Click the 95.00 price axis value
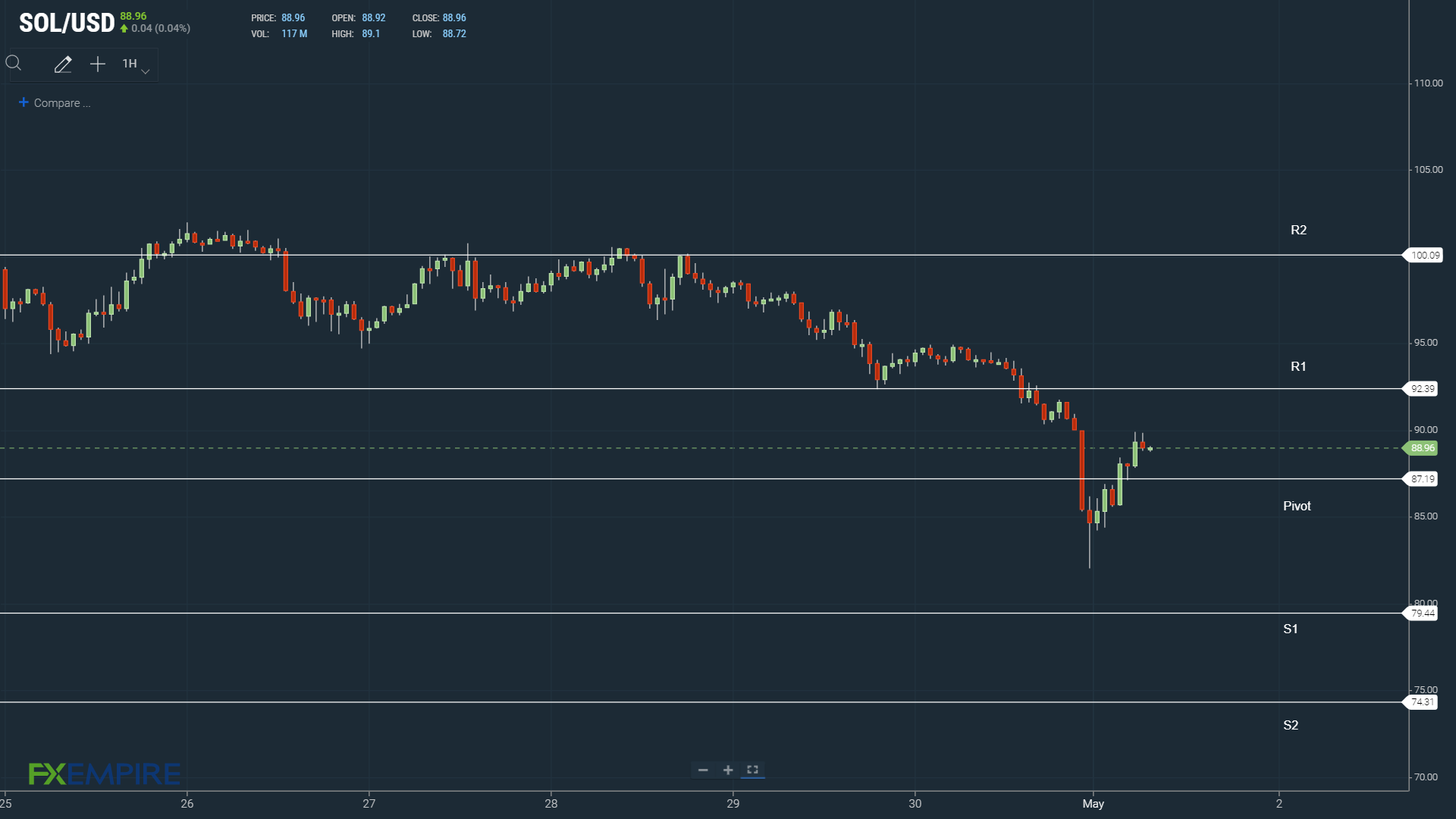 point(1426,343)
